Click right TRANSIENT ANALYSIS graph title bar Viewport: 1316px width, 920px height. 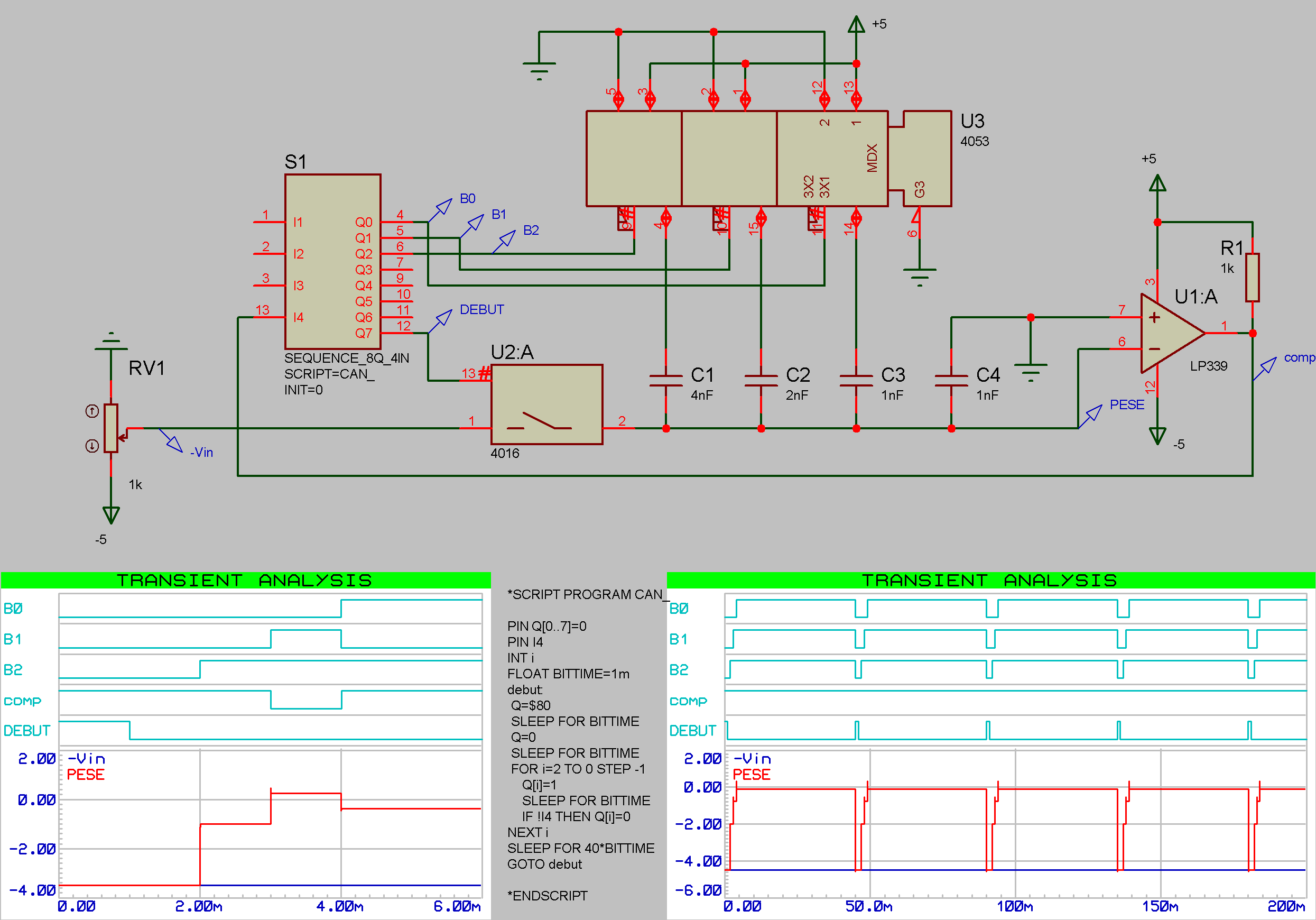tap(990, 580)
